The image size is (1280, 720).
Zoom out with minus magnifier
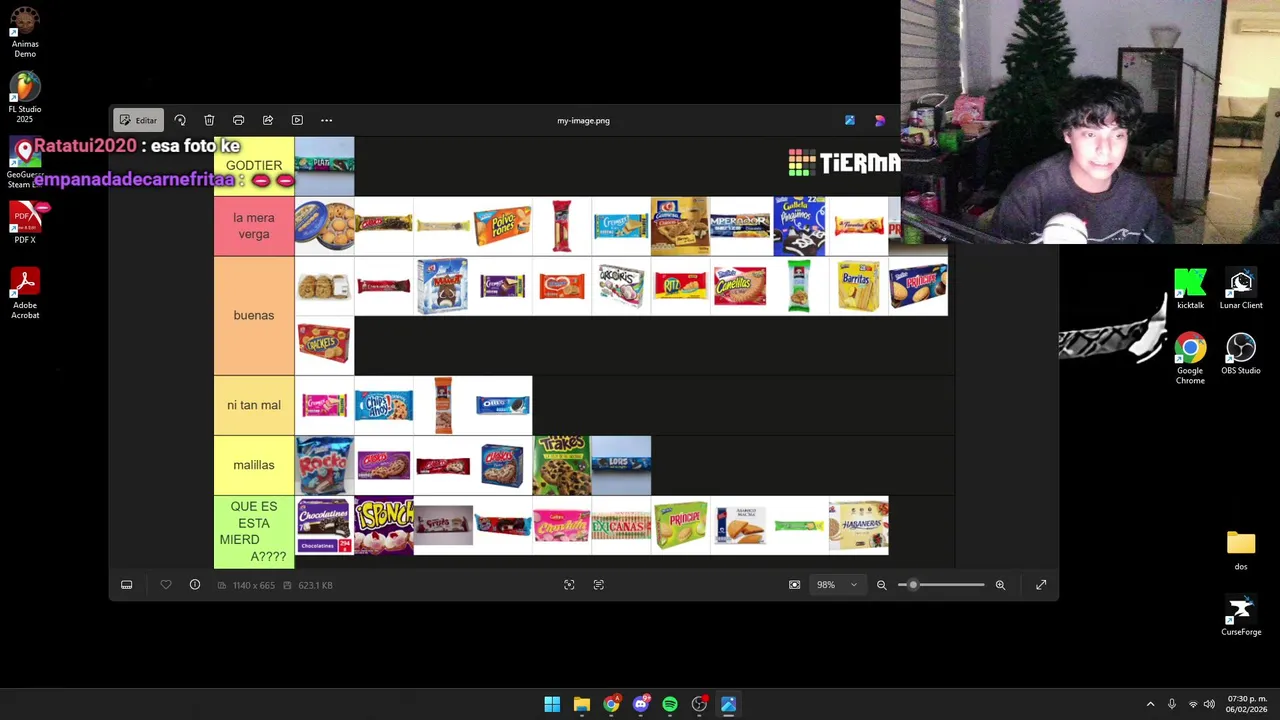[882, 585]
